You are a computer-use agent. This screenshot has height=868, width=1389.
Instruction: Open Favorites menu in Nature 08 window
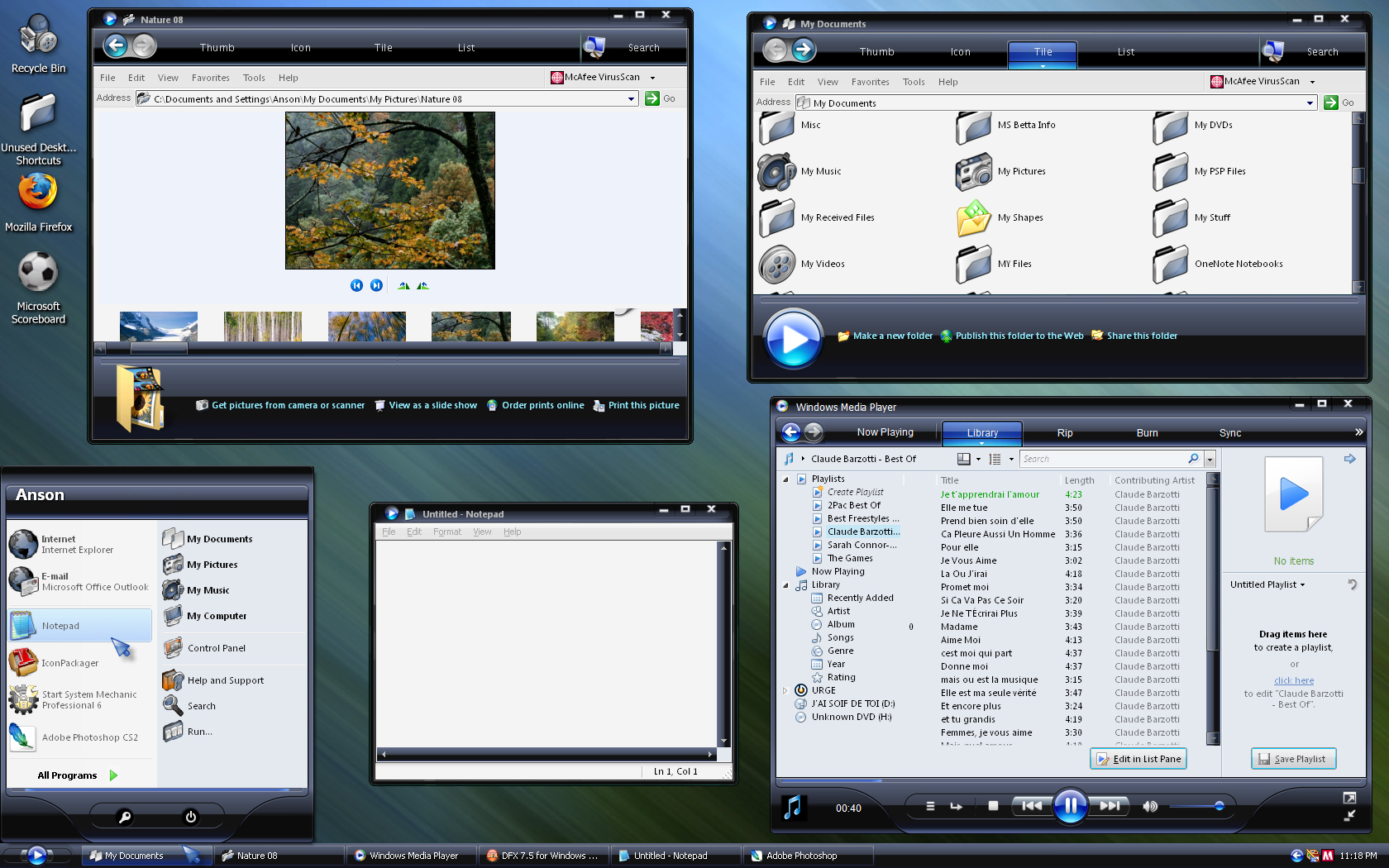(211, 78)
